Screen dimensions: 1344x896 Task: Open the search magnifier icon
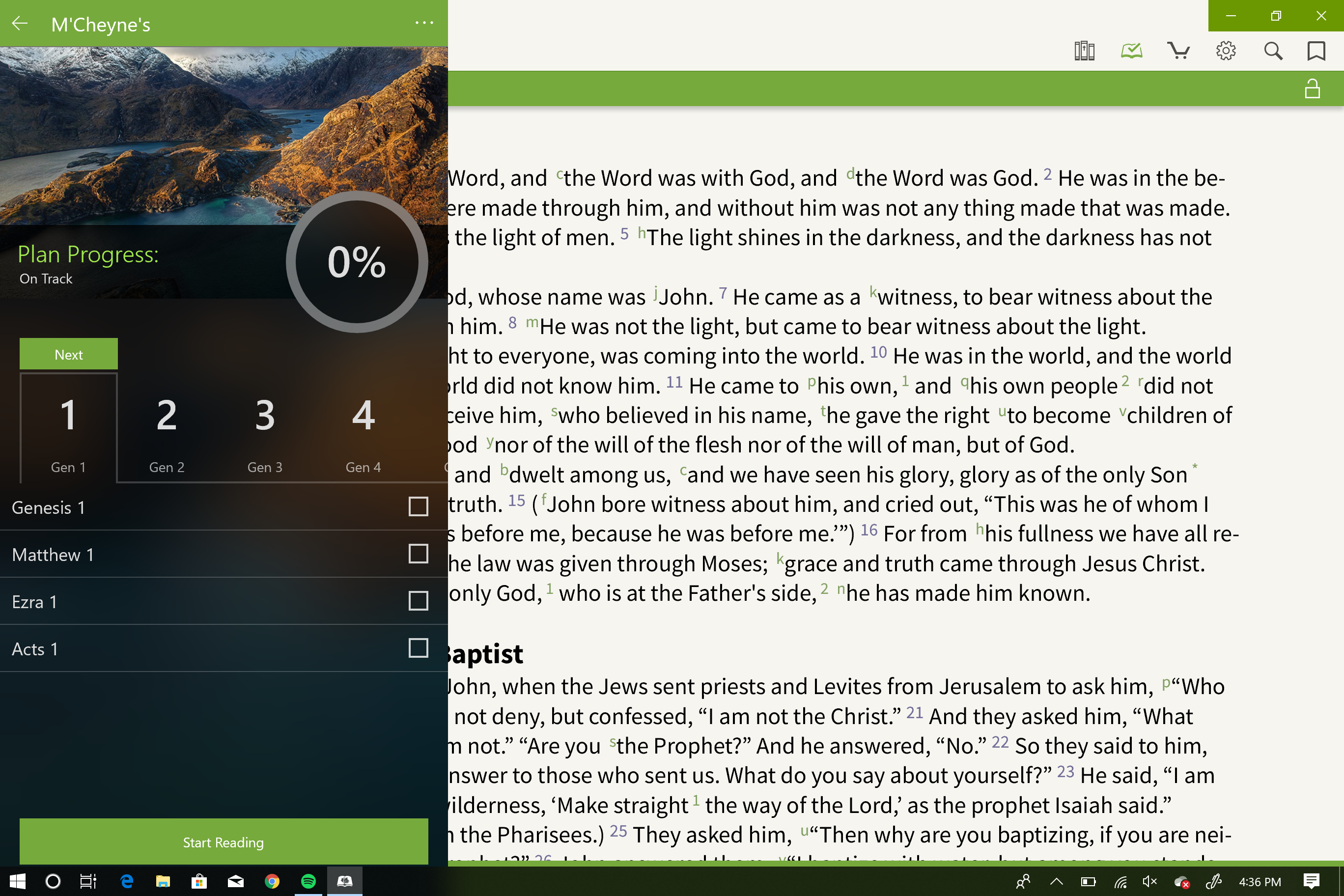tap(1273, 51)
